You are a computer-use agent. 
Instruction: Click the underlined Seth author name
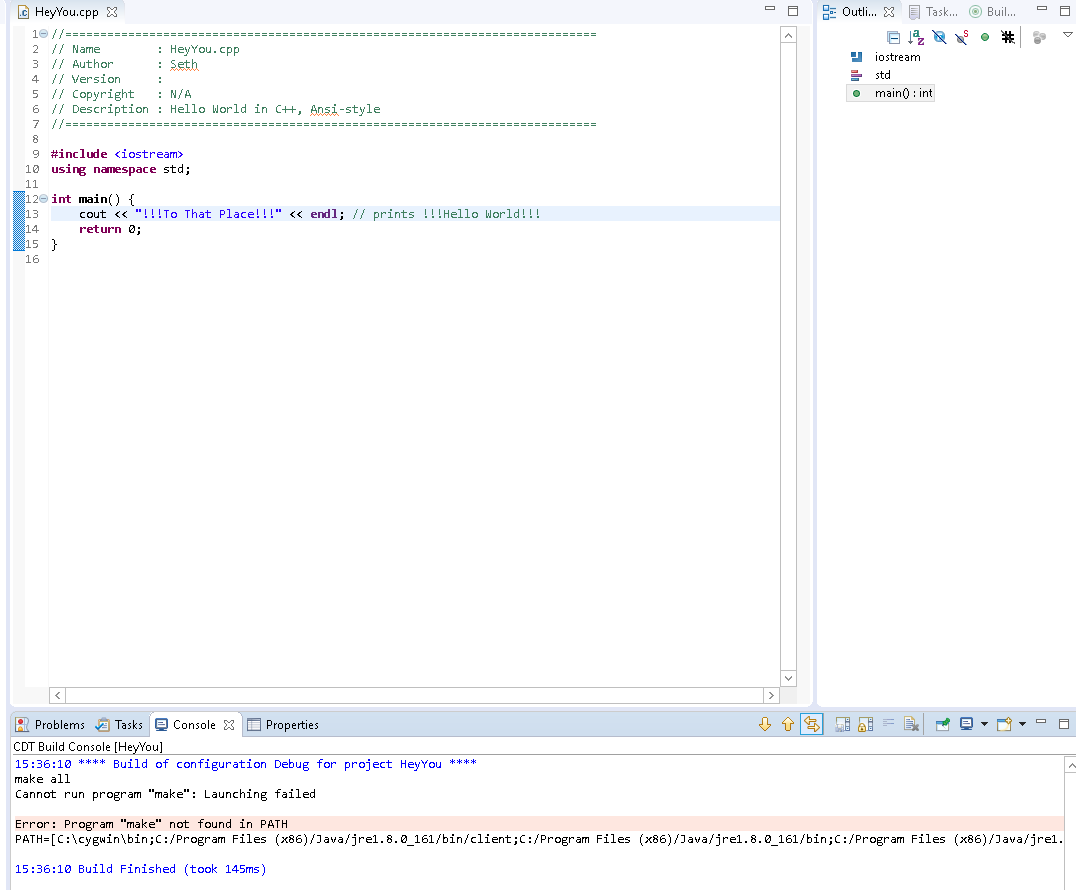[x=183, y=65]
